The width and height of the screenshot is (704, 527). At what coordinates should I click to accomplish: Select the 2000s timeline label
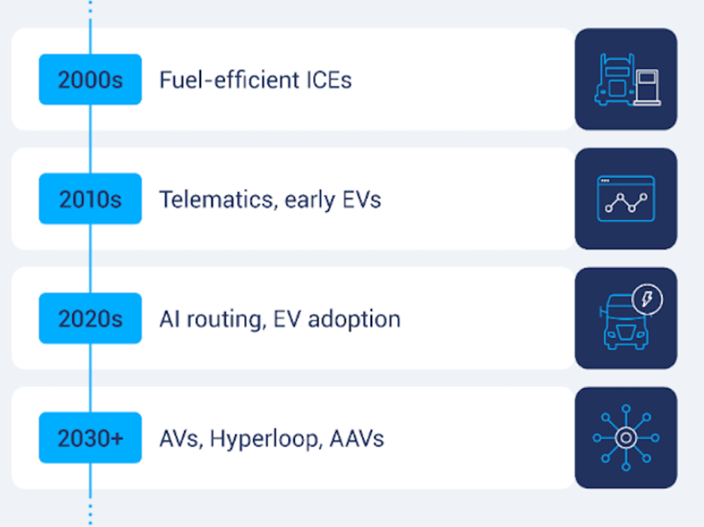tap(90, 79)
